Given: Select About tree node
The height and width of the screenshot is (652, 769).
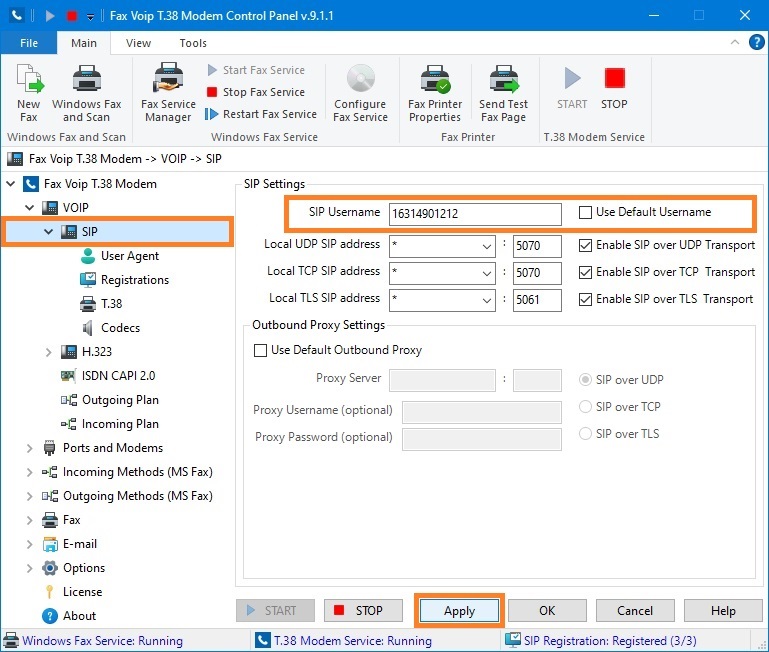Looking at the screenshot, I should point(69,616).
